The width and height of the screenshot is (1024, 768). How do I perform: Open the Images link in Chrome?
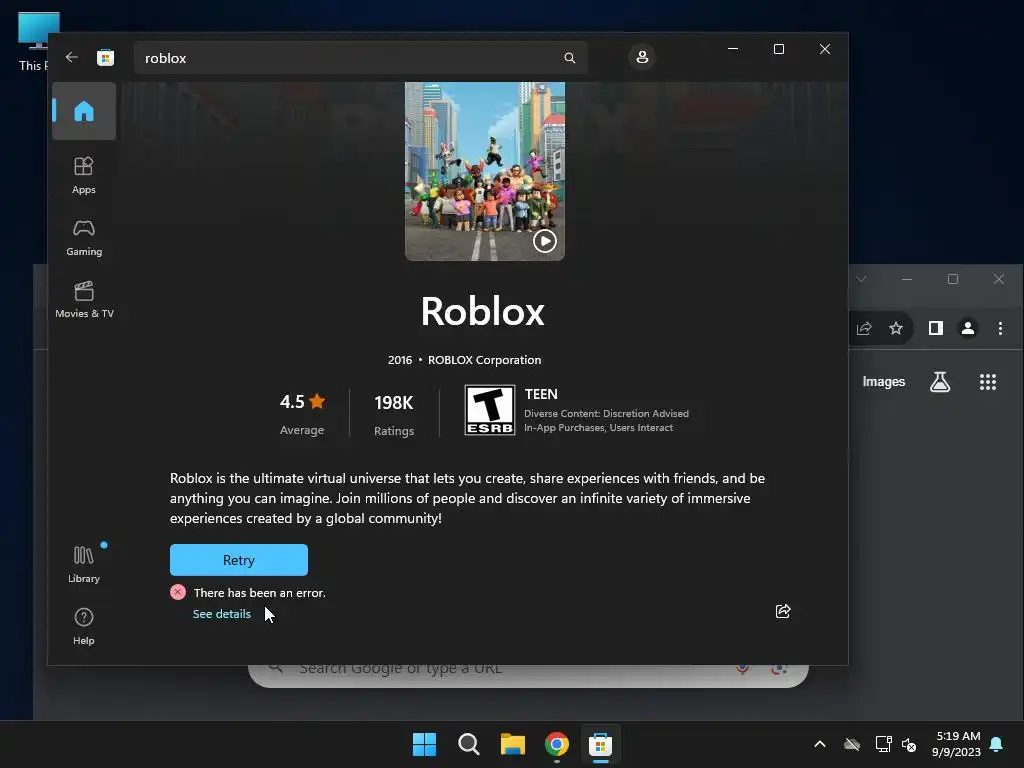[884, 381]
